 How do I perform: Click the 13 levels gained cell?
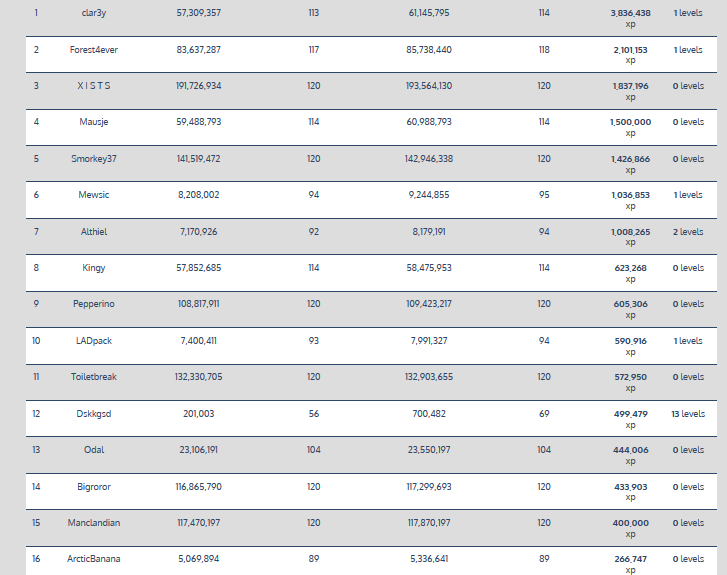(688, 413)
